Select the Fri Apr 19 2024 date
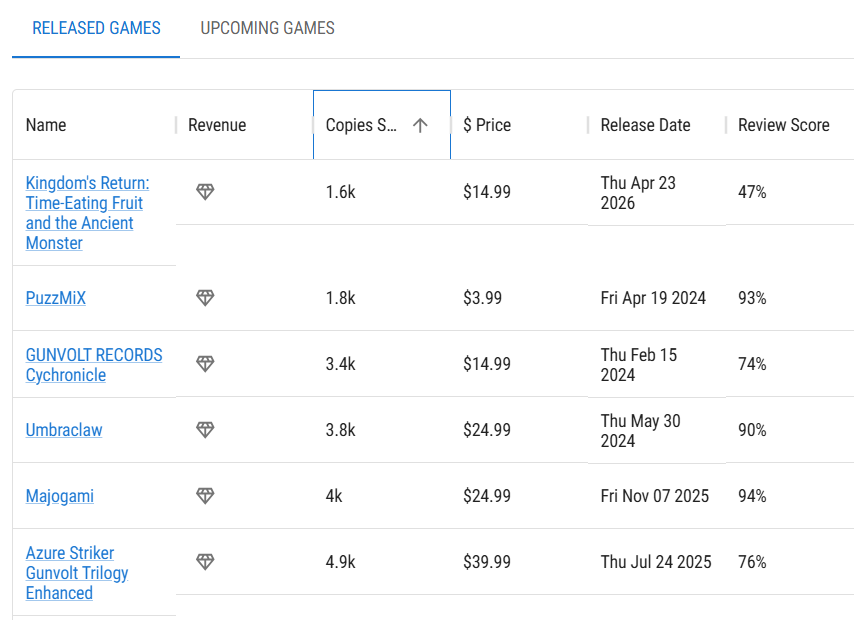This screenshot has width=854, height=620. pyautogui.click(x=653, y=298)
